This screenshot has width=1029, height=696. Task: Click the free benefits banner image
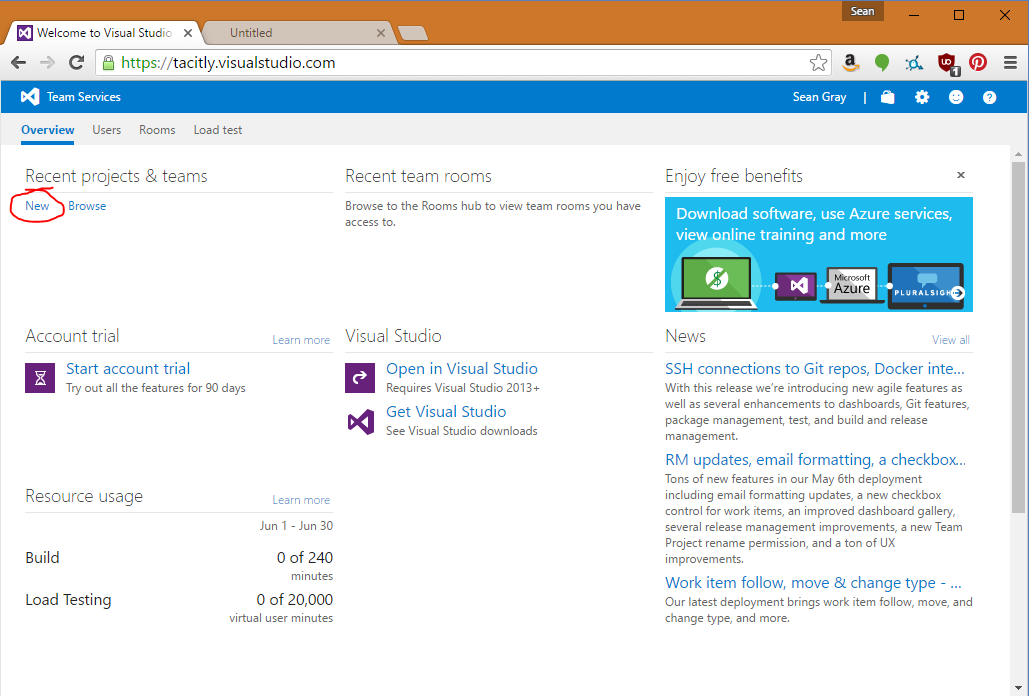[x=818, y=254]
